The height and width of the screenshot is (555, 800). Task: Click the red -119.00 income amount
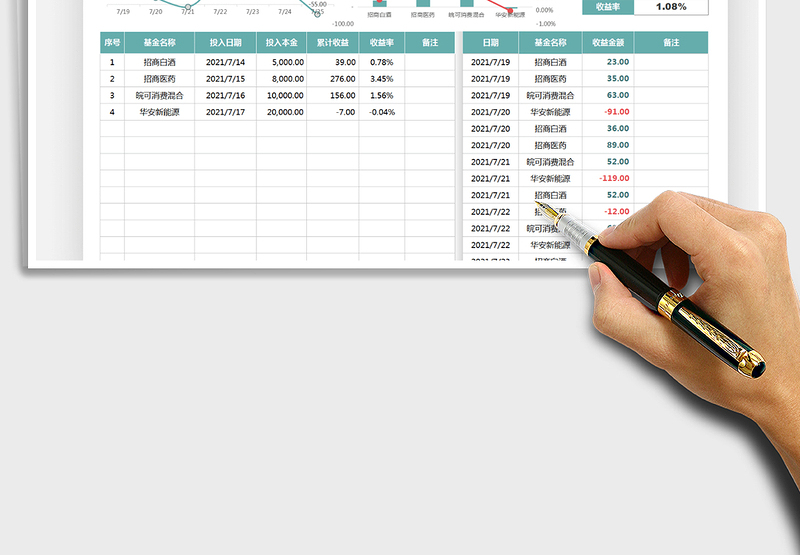tap(613, 178)
